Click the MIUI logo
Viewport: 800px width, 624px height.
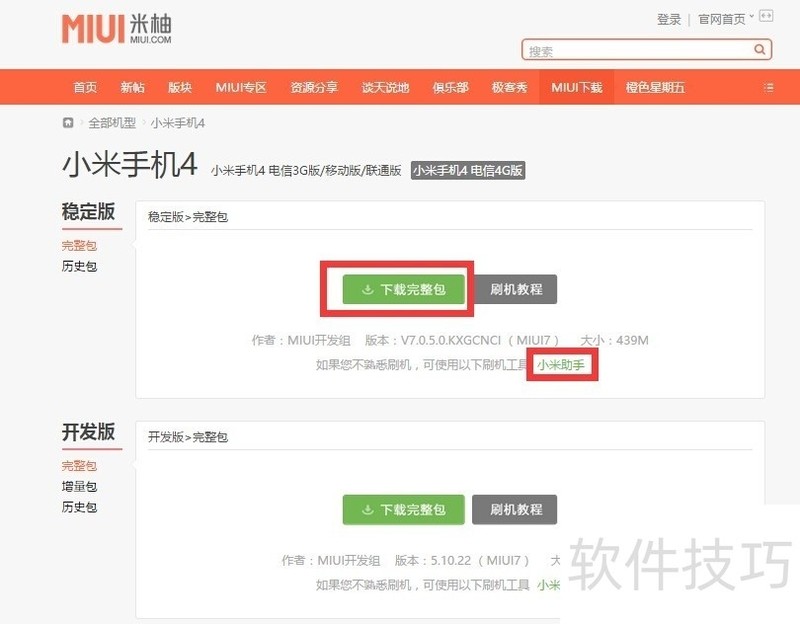coord(116,29)
